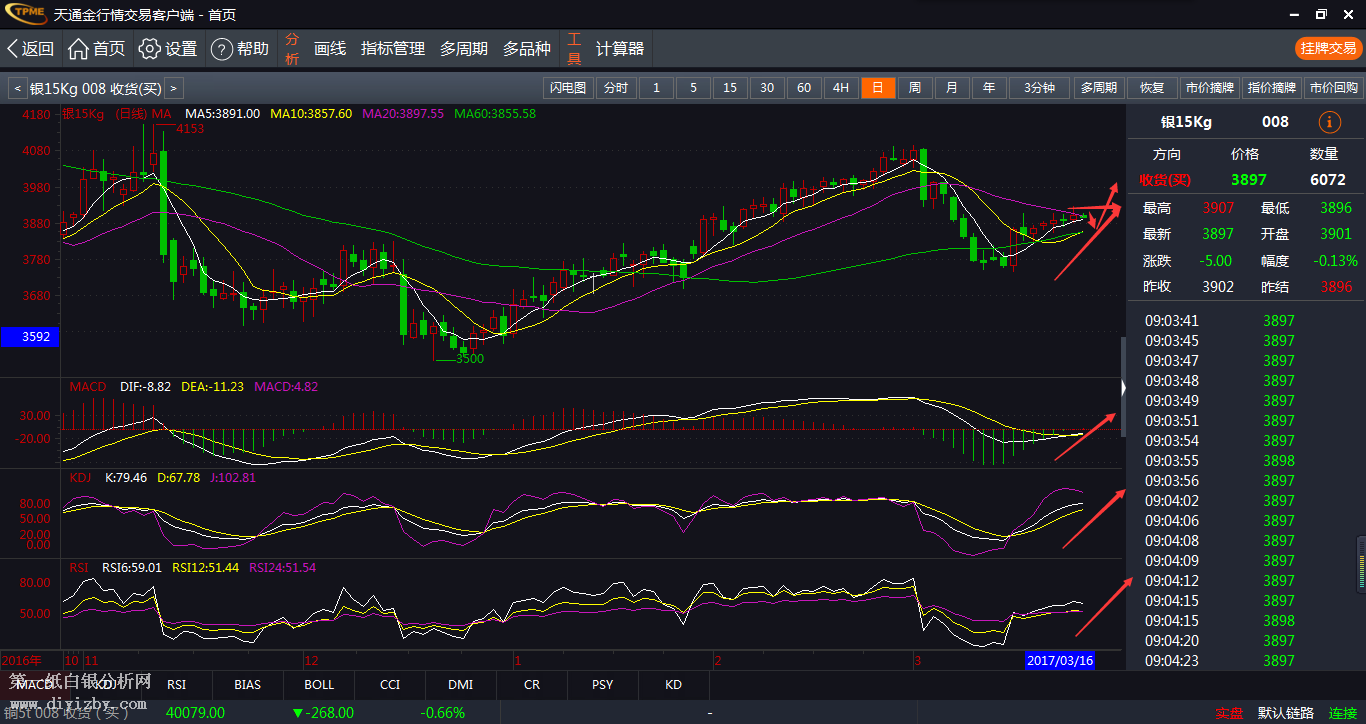Switch to previous instrument with < arrow

click(x=16, y=88)
